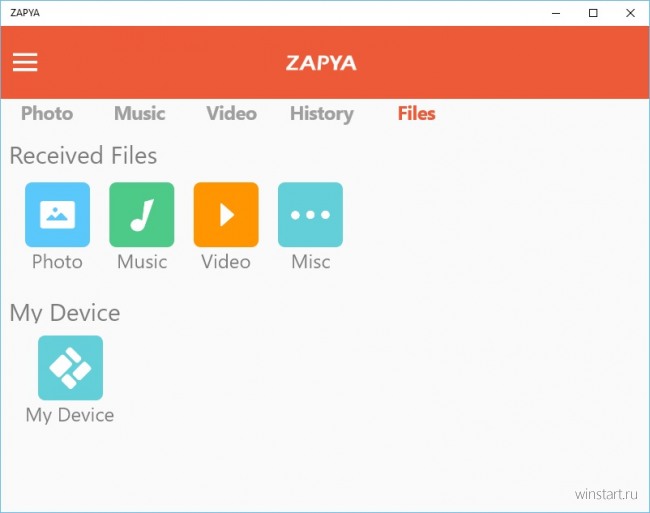Image resolution: width=650 pixels, height=513 pixels.
Task: Close the ZAPYA window
Action: click(631, 13)
